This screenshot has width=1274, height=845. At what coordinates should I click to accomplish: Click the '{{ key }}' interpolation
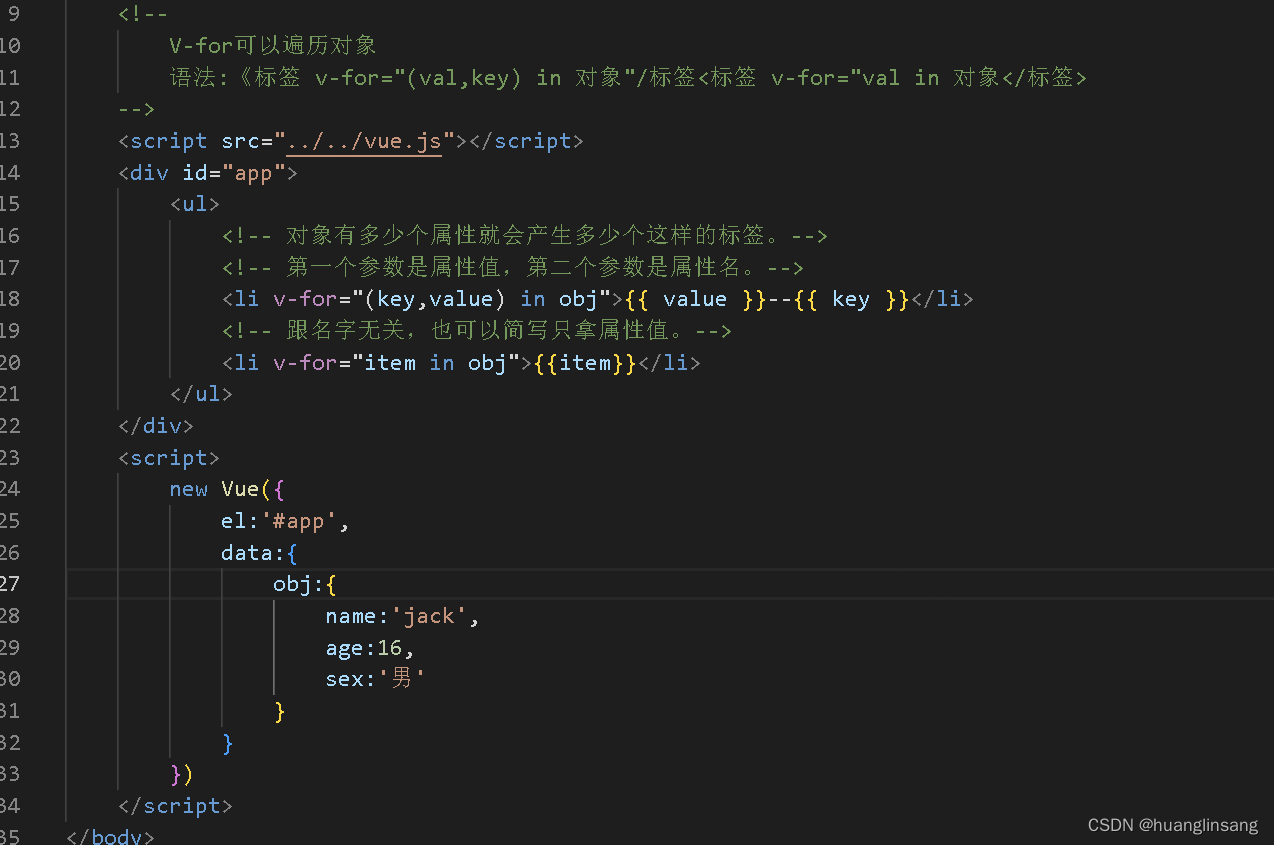[x=851, y=300]
